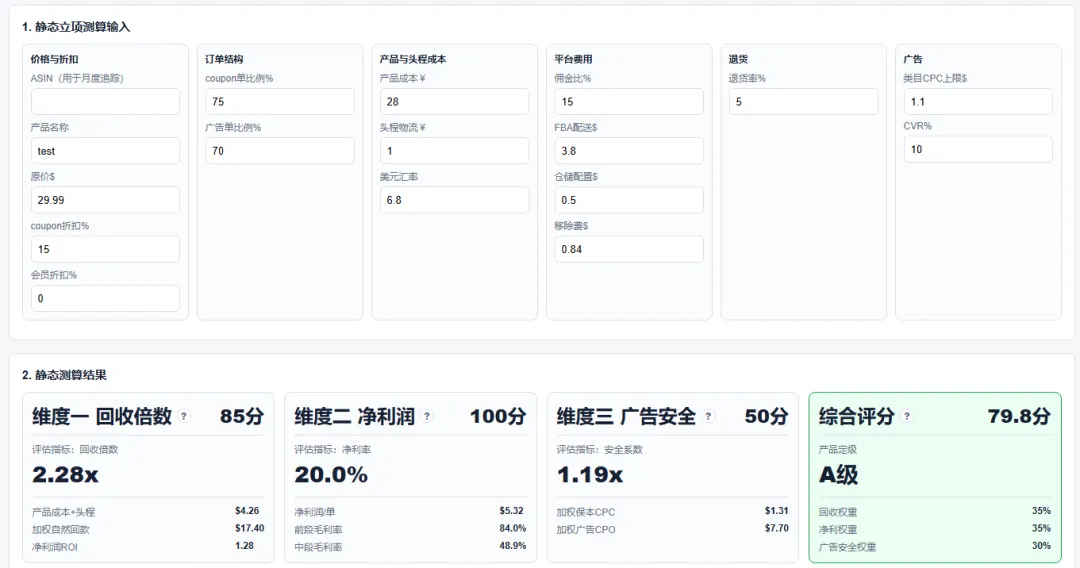The height and width of the screenshot is (568, 1080).
Task: Edit the FBA配送$ field showing 3.8
Action: tap(629, 151)
